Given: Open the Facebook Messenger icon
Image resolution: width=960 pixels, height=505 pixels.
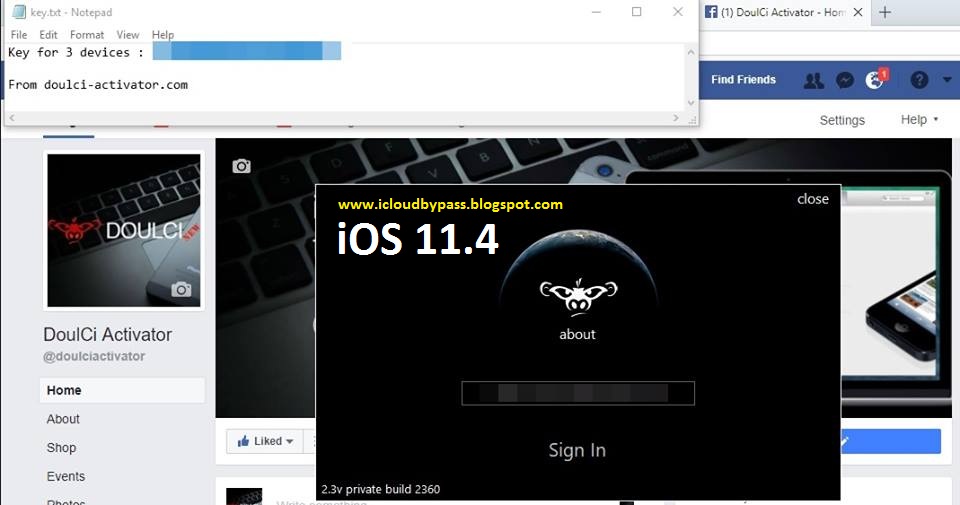Looking at the screenshot, I should [x=845, y=80].
